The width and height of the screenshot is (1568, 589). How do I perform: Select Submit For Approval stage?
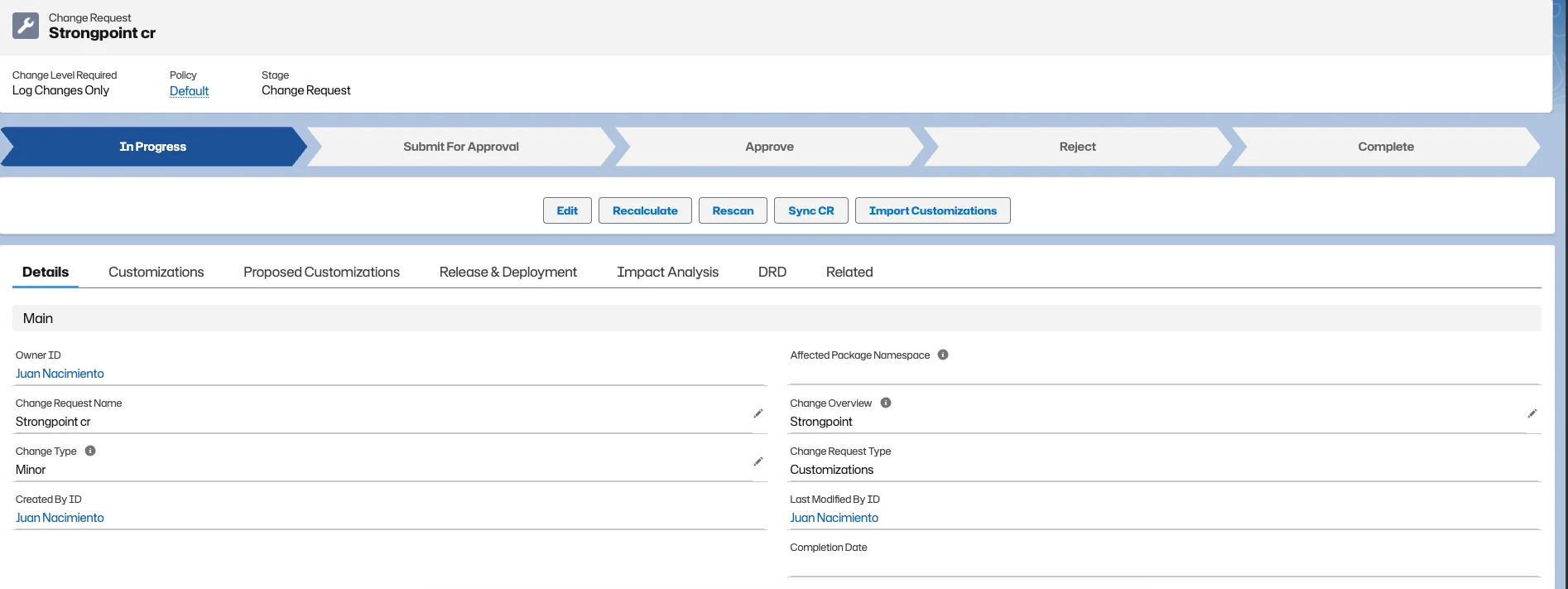click(461, 147)
